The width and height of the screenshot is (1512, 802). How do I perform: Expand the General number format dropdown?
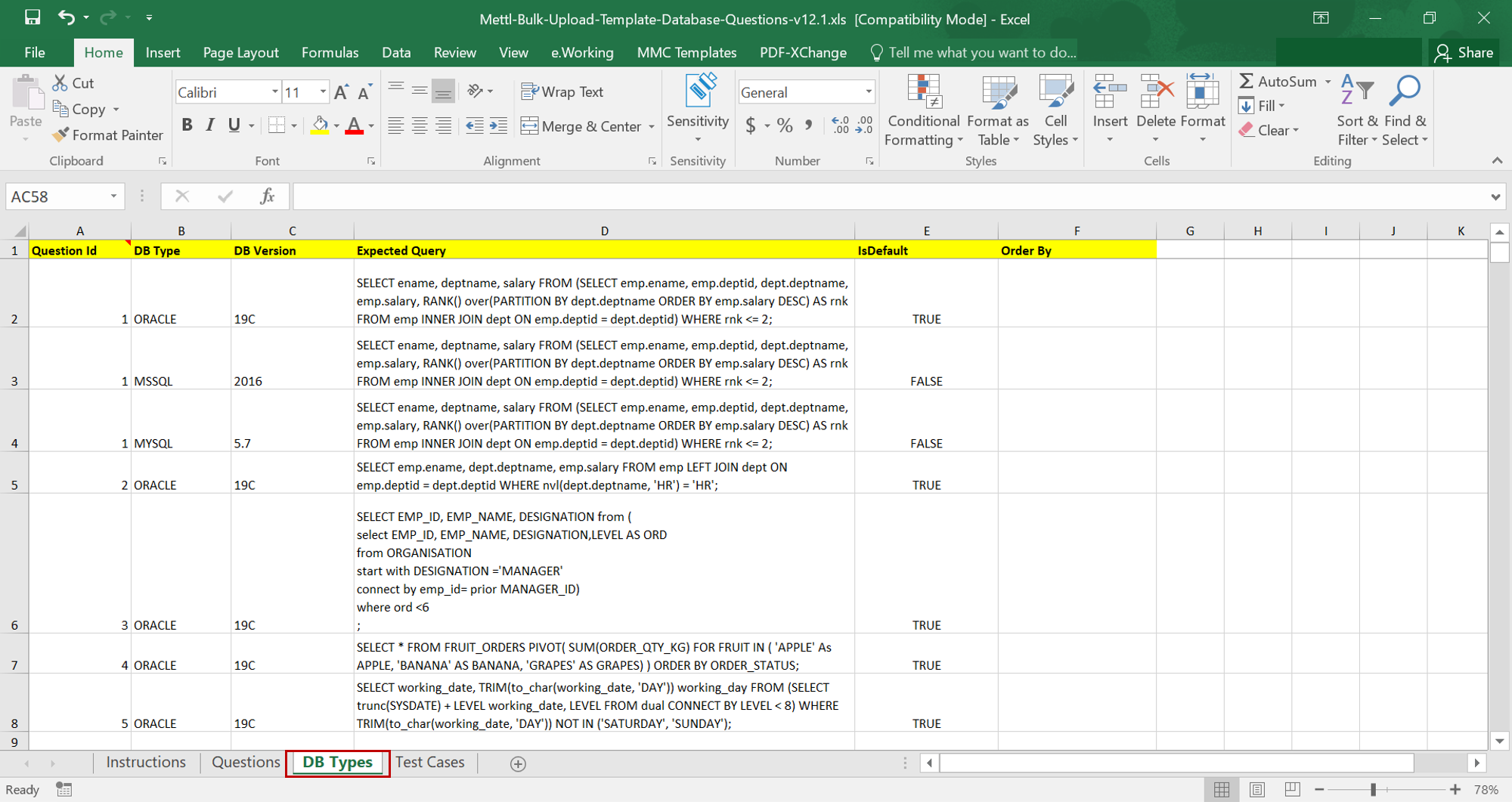tap(868, 92)
